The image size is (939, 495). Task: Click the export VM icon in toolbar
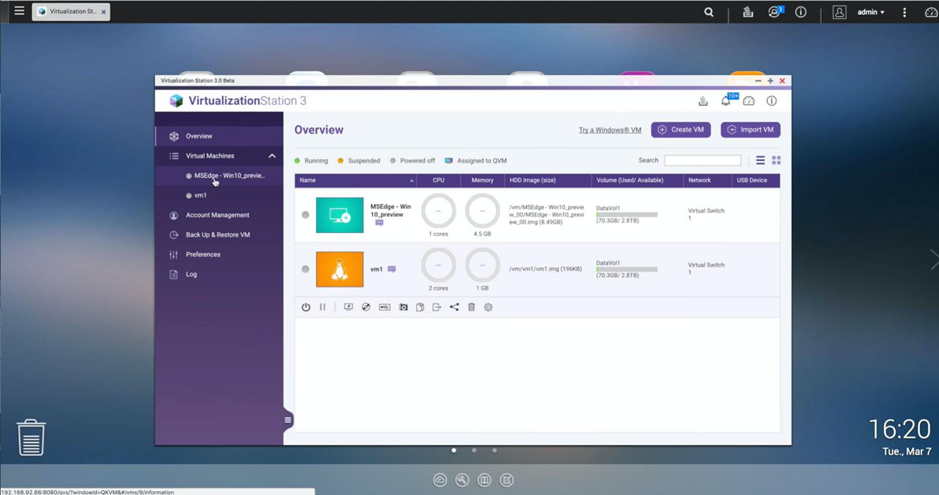[437, 307]
